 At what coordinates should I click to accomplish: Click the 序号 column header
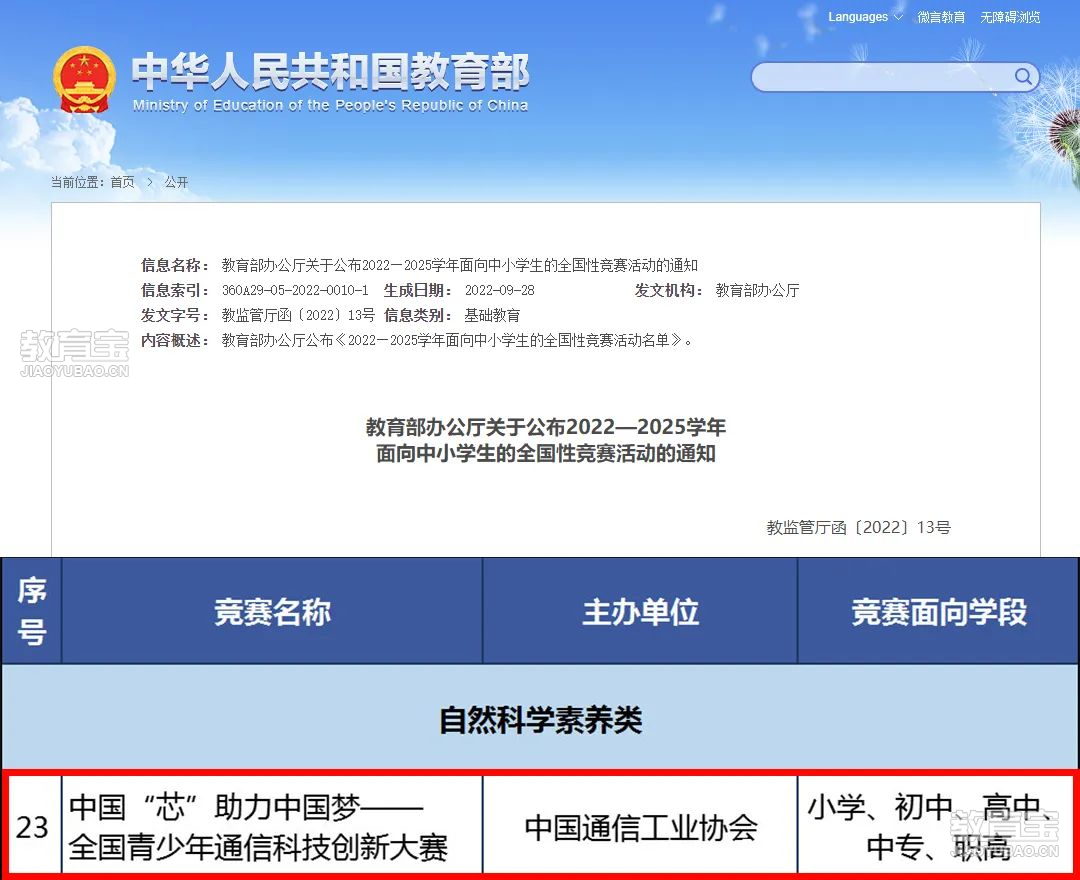click(x=32, y=611)
